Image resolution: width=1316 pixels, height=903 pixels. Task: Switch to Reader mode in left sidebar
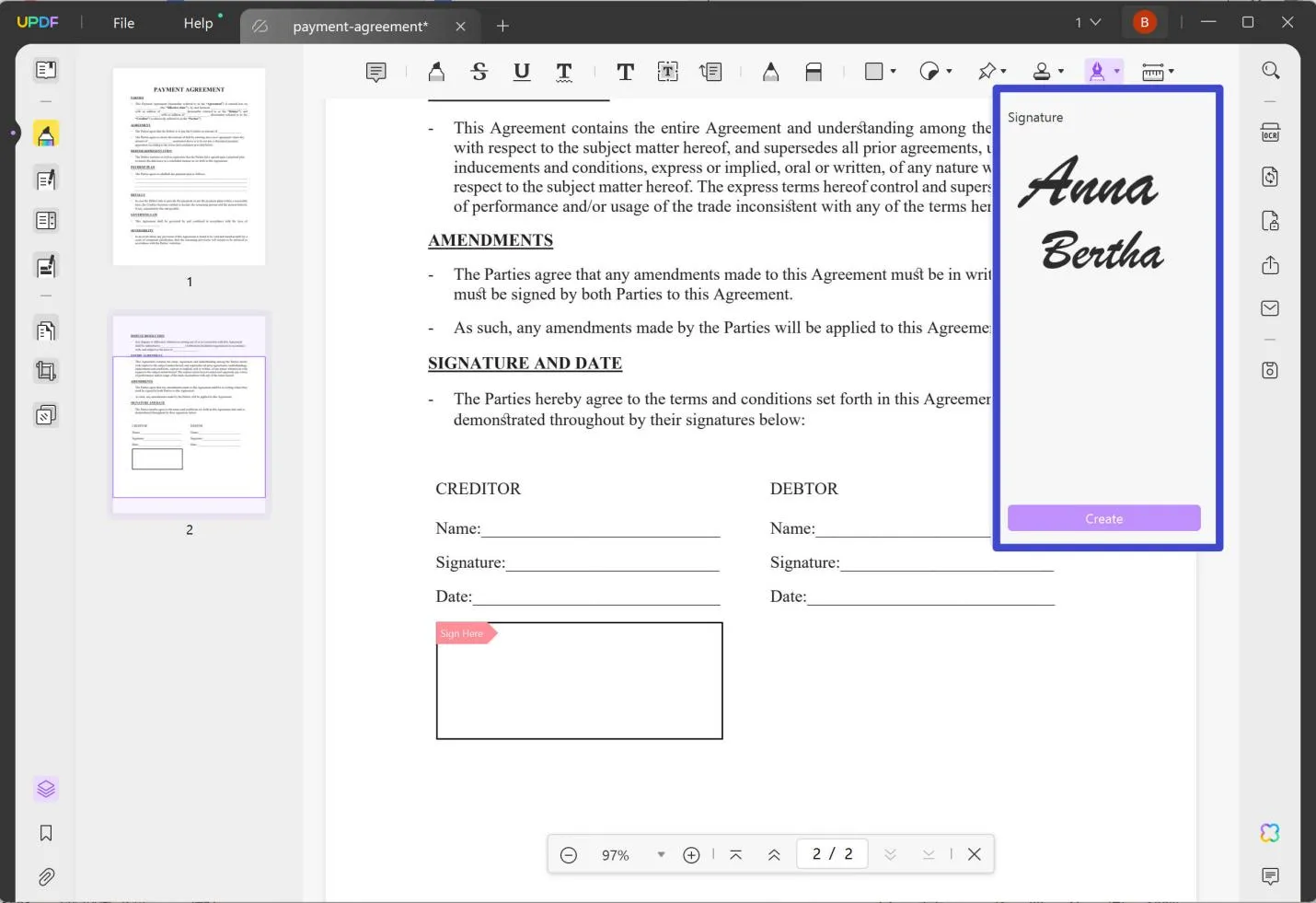coord(46,69)
